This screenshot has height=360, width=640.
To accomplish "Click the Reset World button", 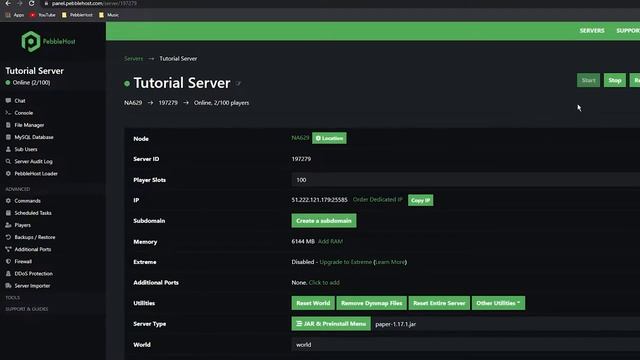I will (x=313, y=303).
